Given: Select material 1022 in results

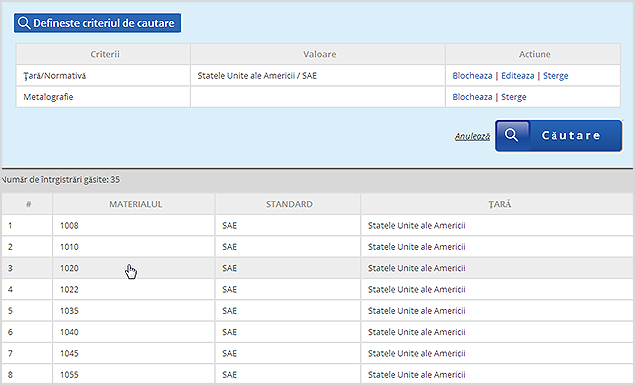Looking at the screenshot, I should click(x=69, y=290).
